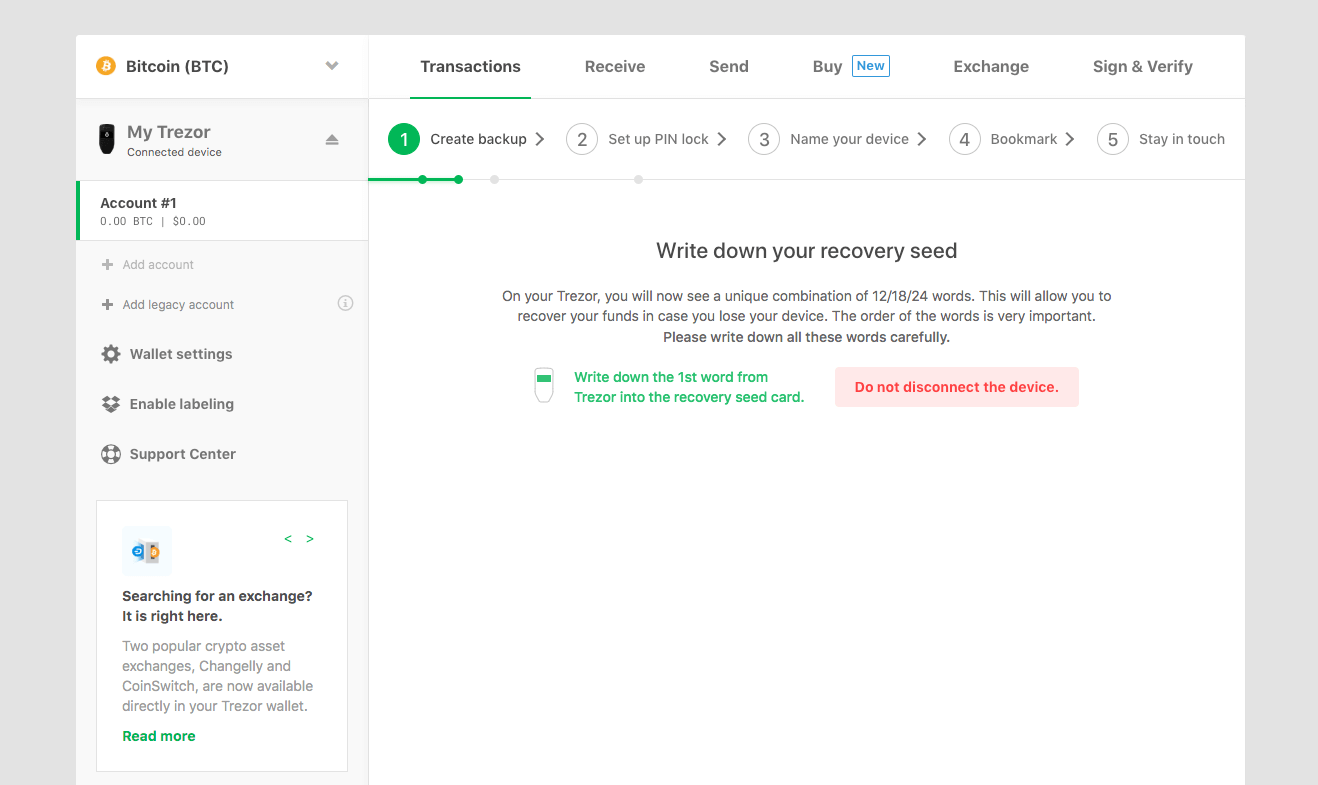Screen dimensions: 1318x785
Task: Switch to the Exchange tab
Action: (991, 66)
